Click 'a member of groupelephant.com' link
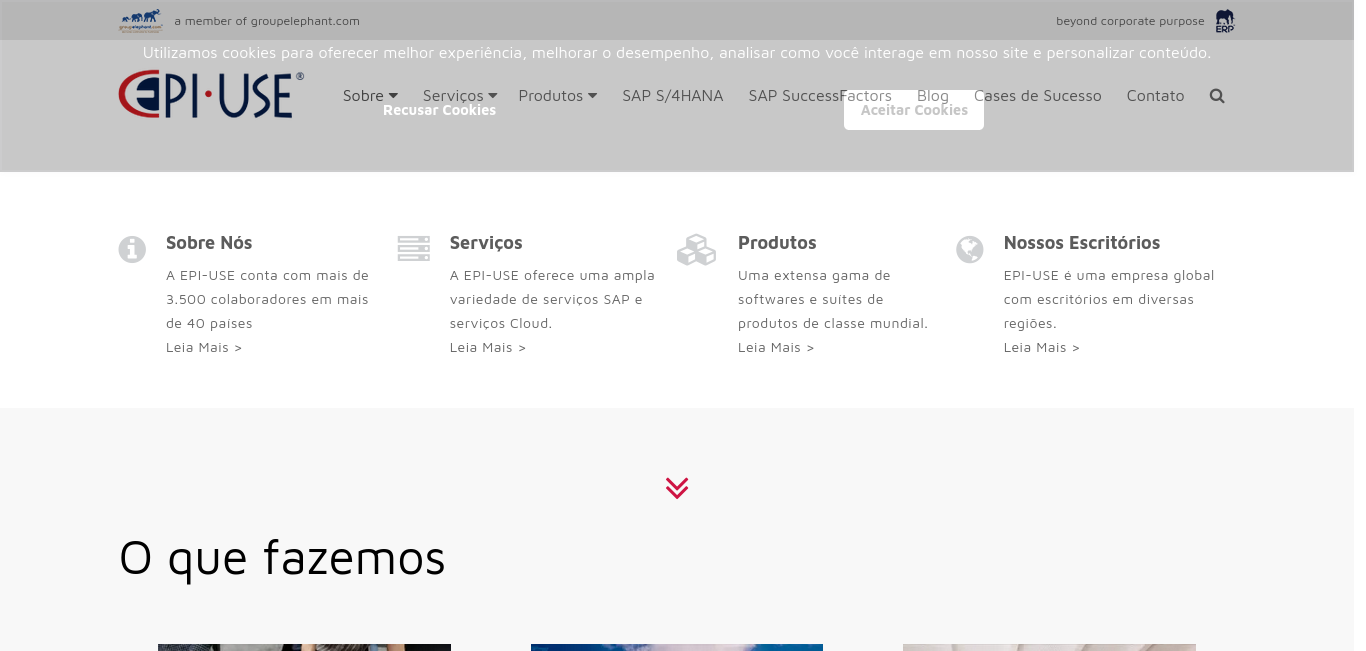 (x=267, y=21)
